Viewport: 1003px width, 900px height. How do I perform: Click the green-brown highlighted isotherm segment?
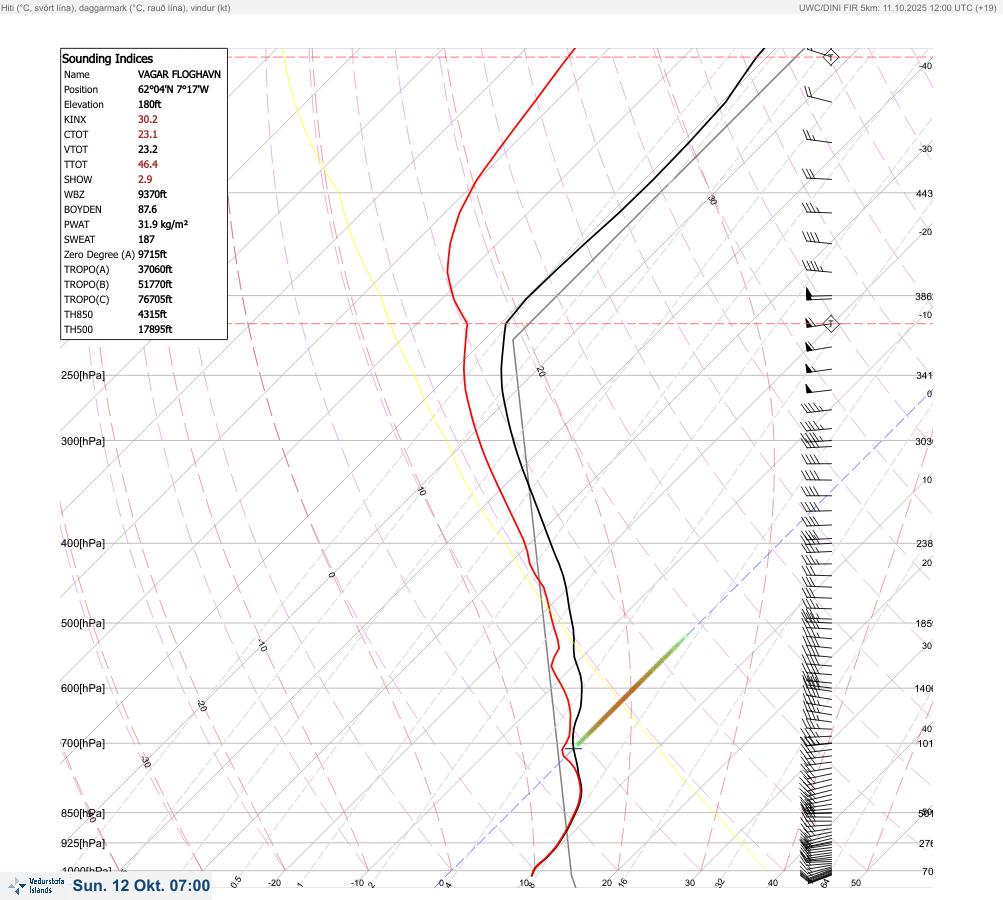(x=632, y=690)
